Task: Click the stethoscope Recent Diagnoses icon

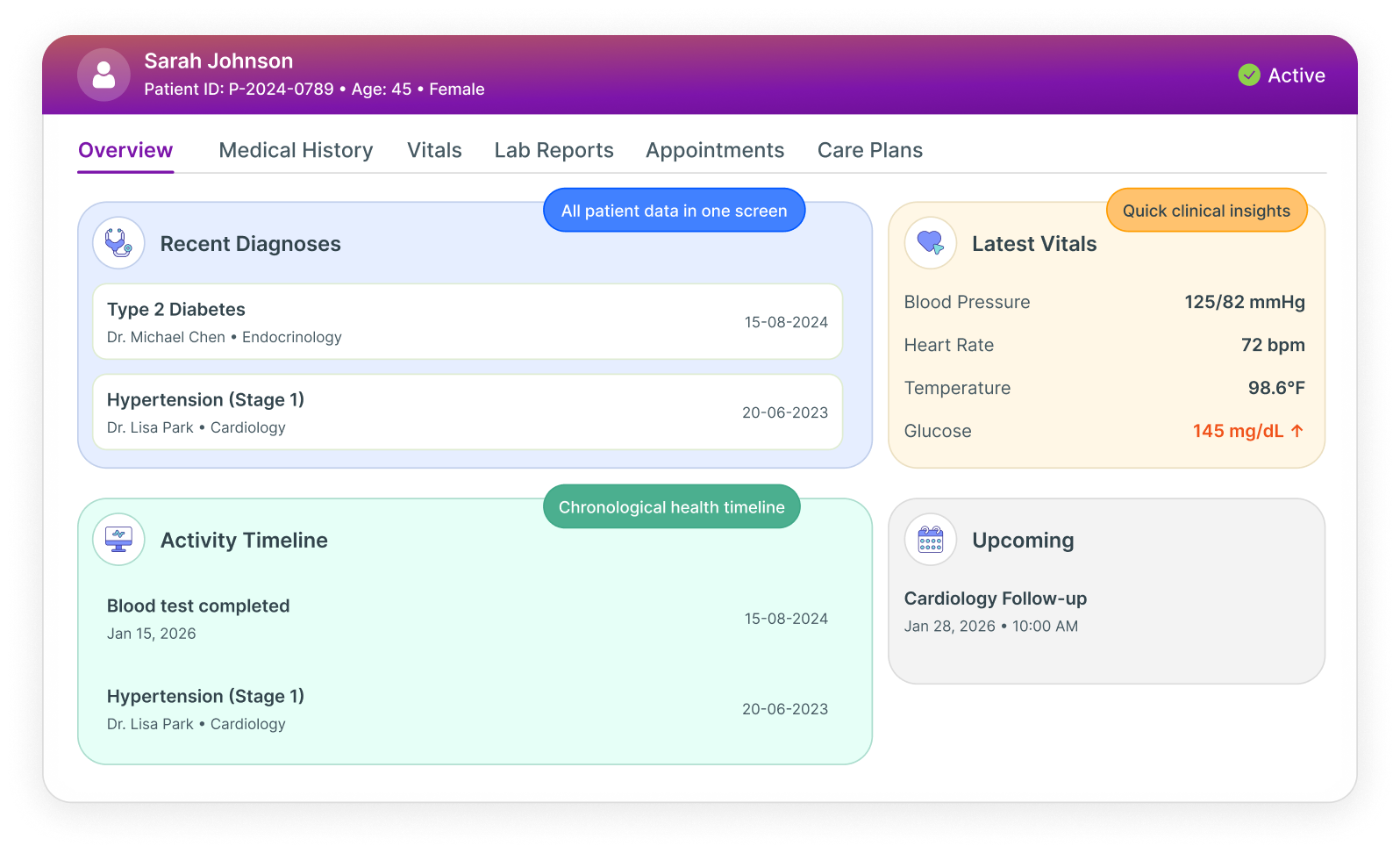Action: 118,243
